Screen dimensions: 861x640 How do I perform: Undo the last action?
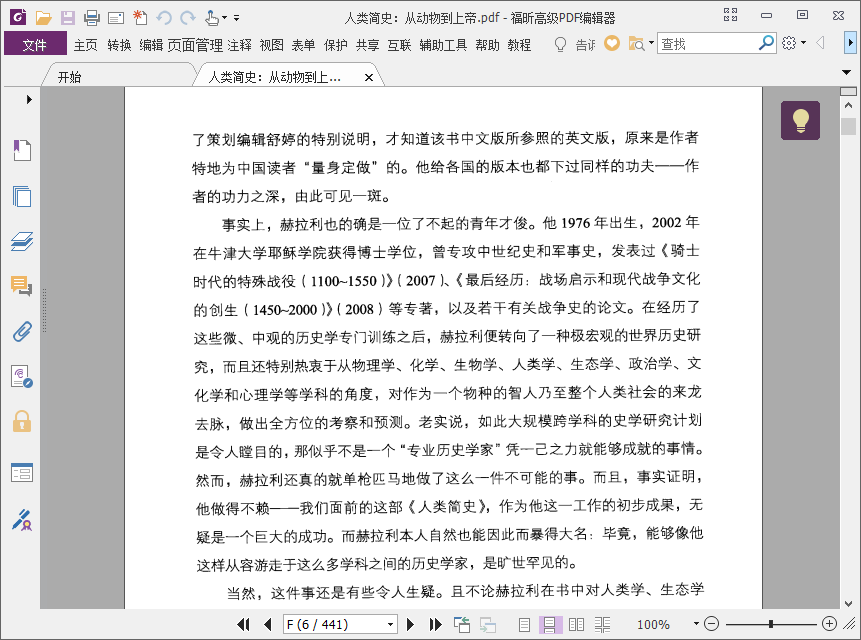coord(164,18)
